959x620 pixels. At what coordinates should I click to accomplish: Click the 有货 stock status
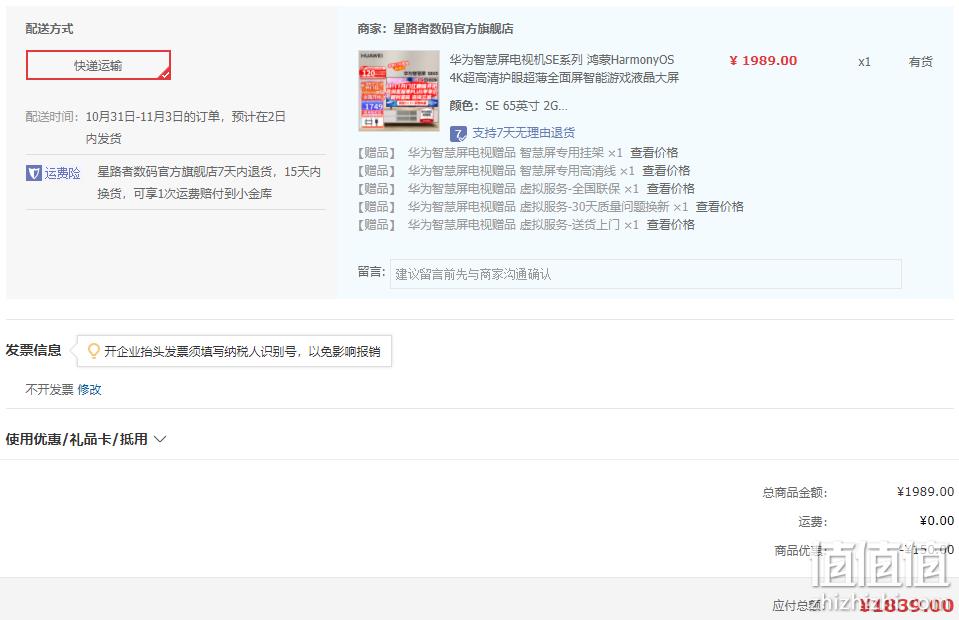click(920, 62)
